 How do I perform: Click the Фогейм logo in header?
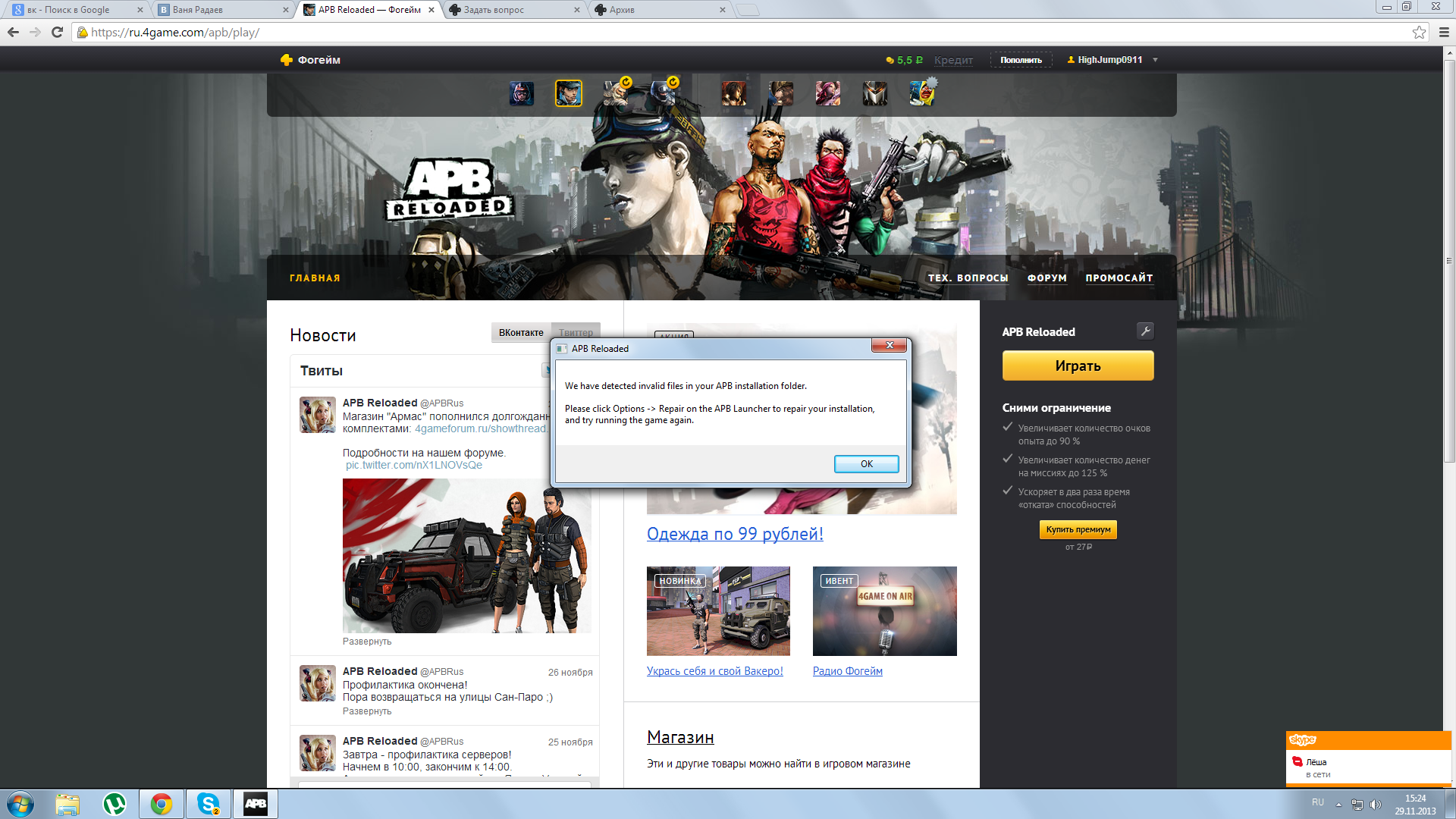click(310, 60)
